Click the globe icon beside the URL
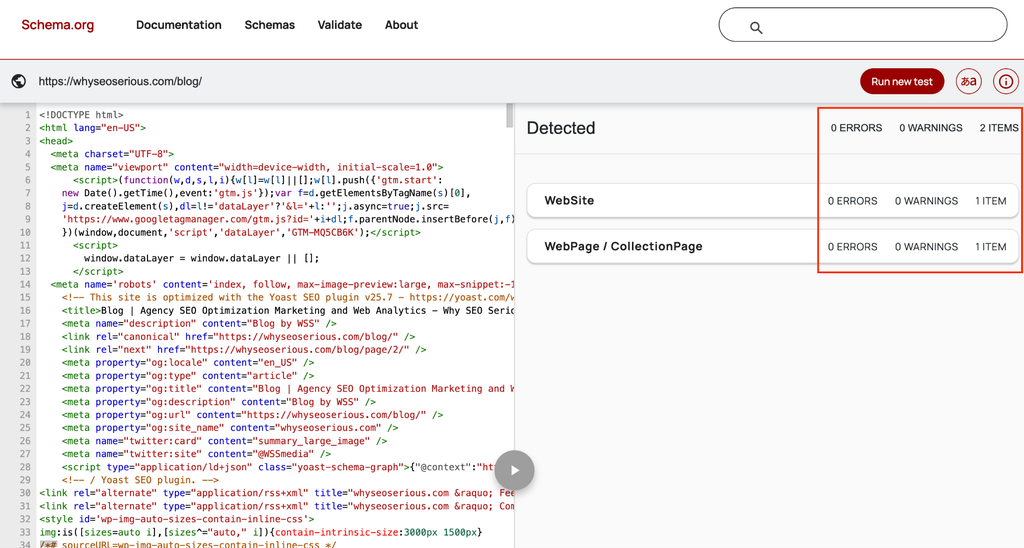The width and height of the screenshot is (1024, 548). click(19, 81)
